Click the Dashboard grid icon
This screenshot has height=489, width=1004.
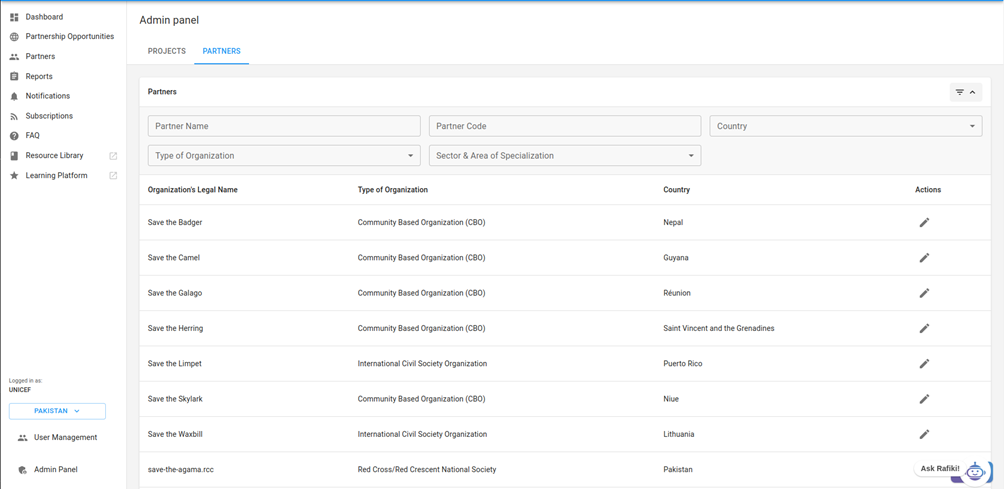(x=14, y=17)
